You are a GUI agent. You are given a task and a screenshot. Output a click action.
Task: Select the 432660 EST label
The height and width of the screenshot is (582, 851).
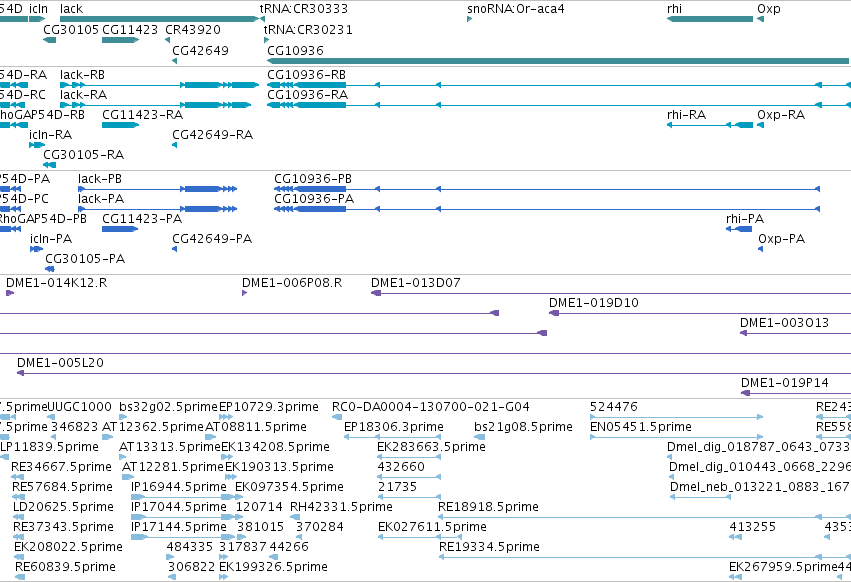pos(401,467)
